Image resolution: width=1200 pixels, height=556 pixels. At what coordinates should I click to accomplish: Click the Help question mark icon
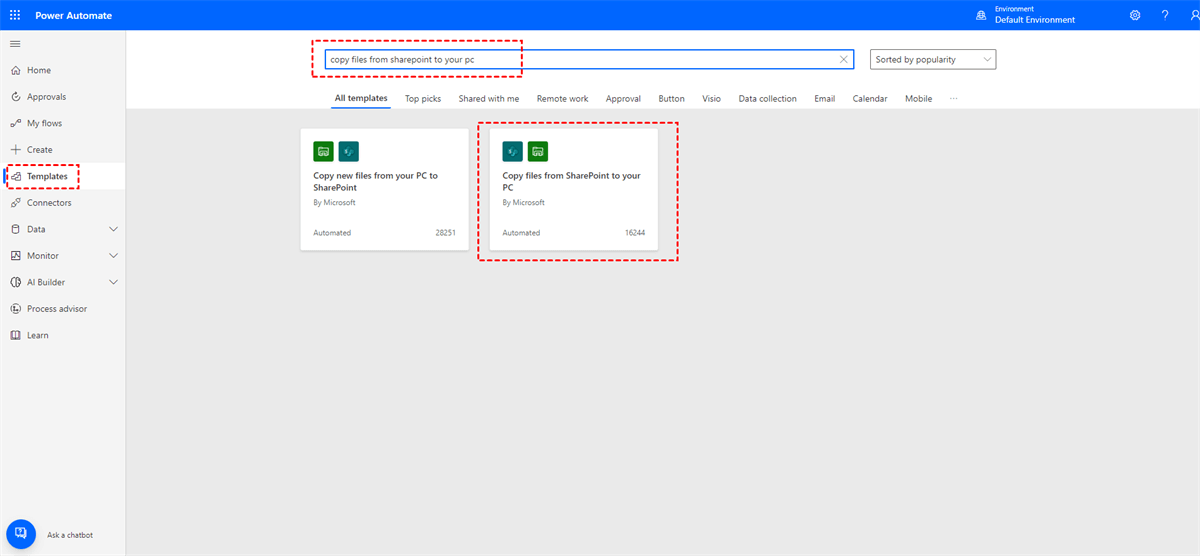[x=1165, y=15]
